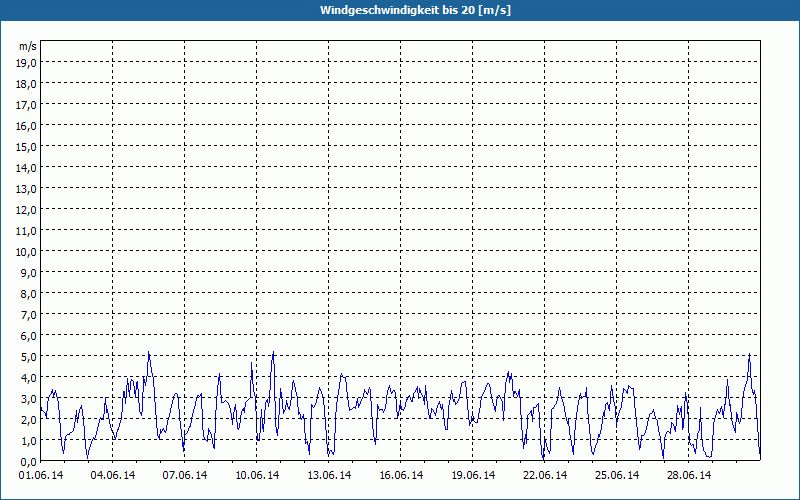
Task: Click the 04.06.14 date label
Action: click(x=113, y=475)
